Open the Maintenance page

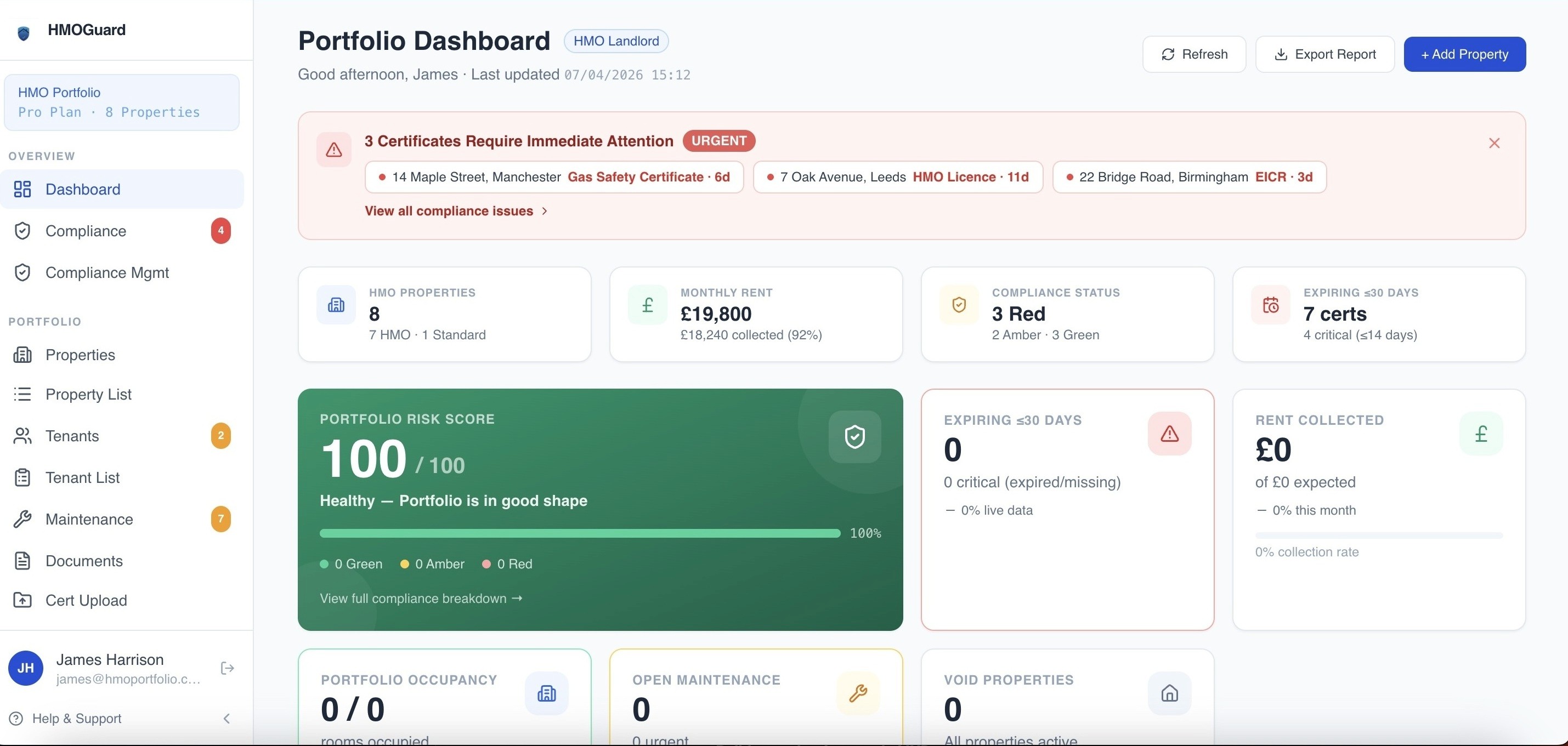(122, 519)
